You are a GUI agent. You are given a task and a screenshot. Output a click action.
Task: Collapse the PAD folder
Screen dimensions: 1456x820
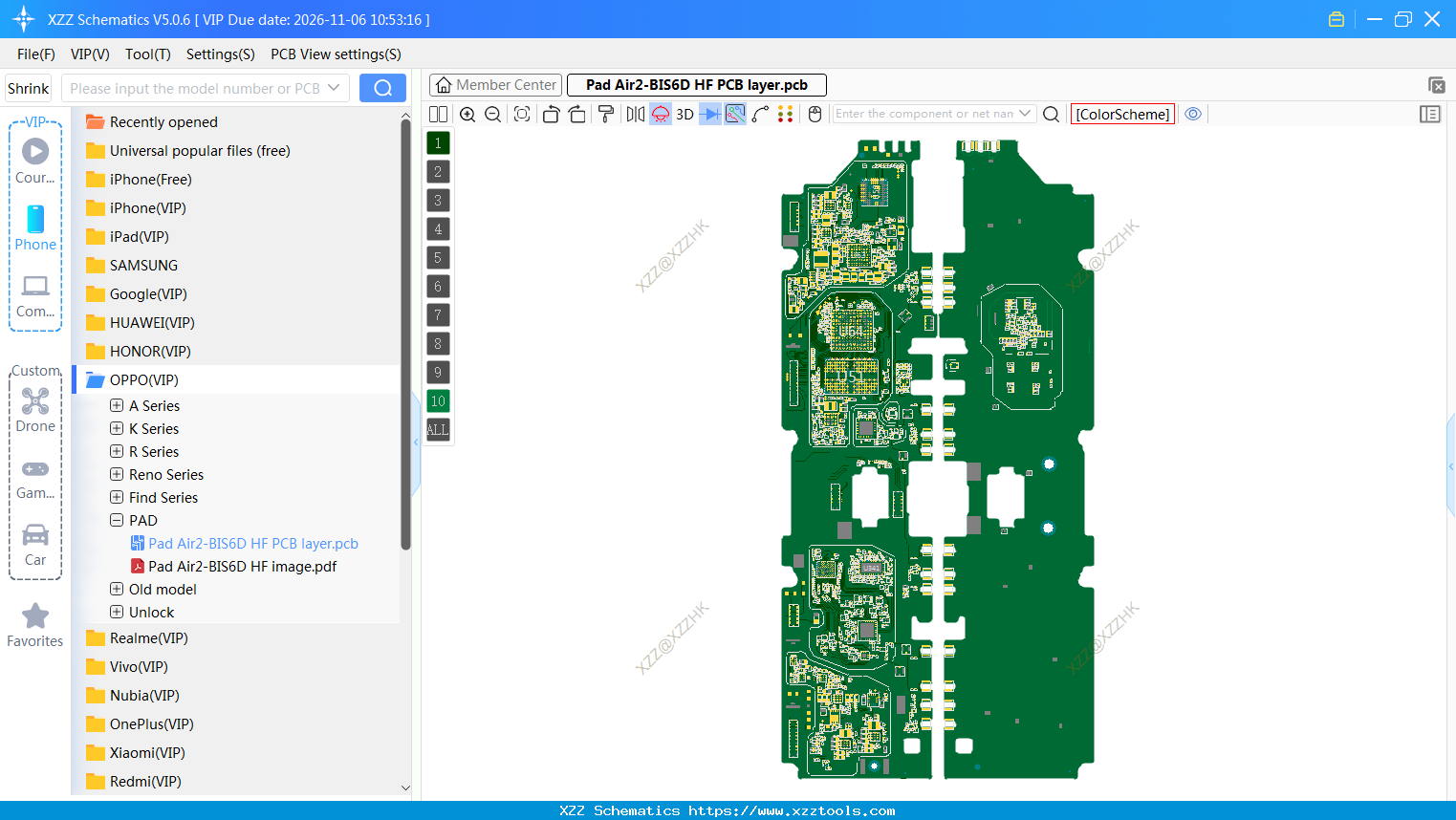pyautogui.click(x=116, y=520)
